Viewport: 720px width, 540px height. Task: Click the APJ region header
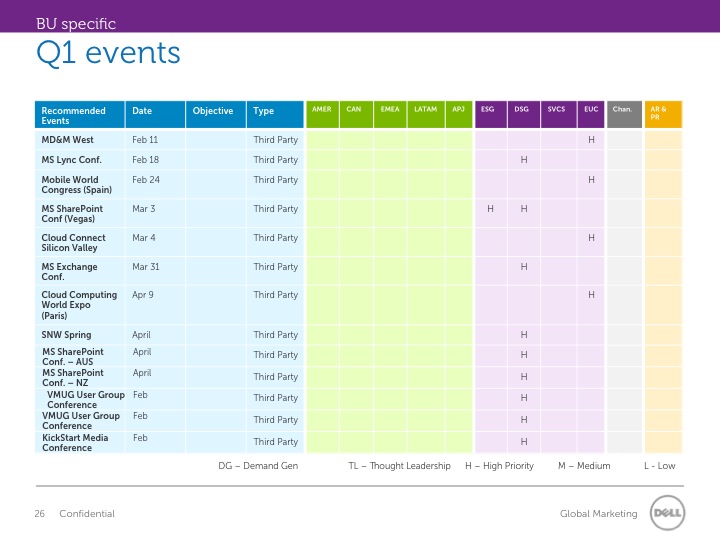tap(459, 115)
